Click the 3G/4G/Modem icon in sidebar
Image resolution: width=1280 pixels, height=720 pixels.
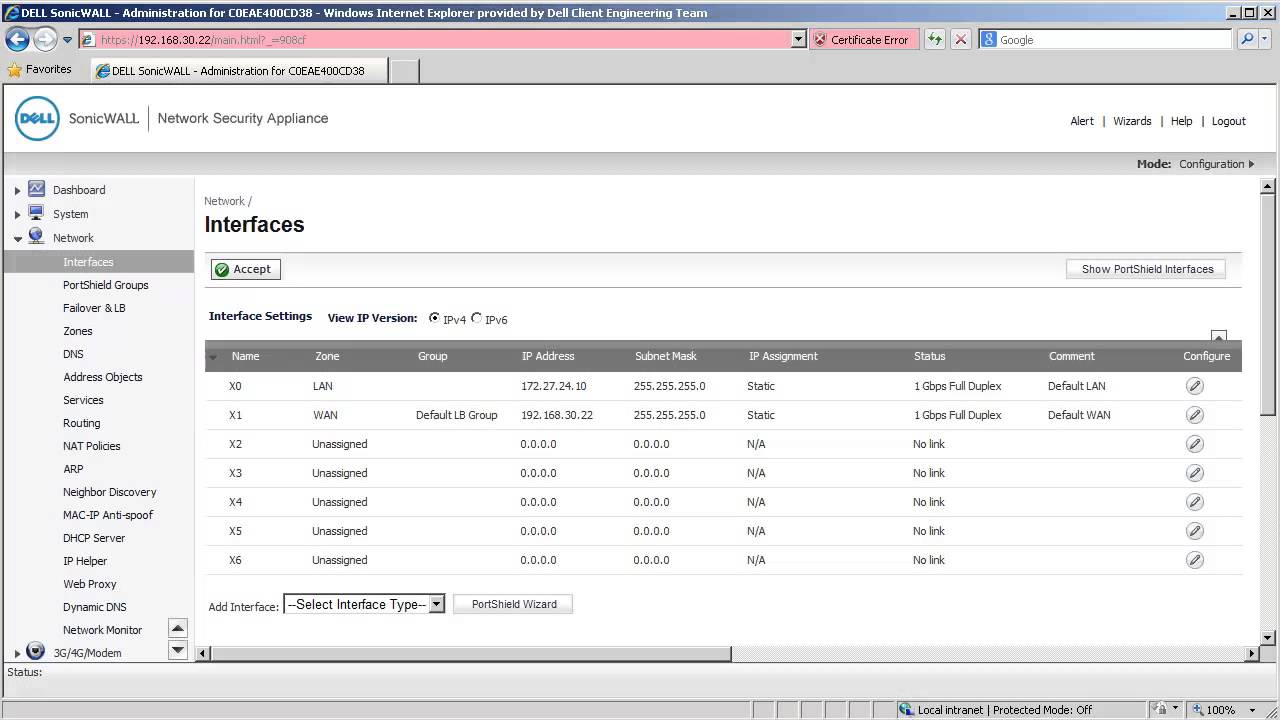tap(36, 652)
